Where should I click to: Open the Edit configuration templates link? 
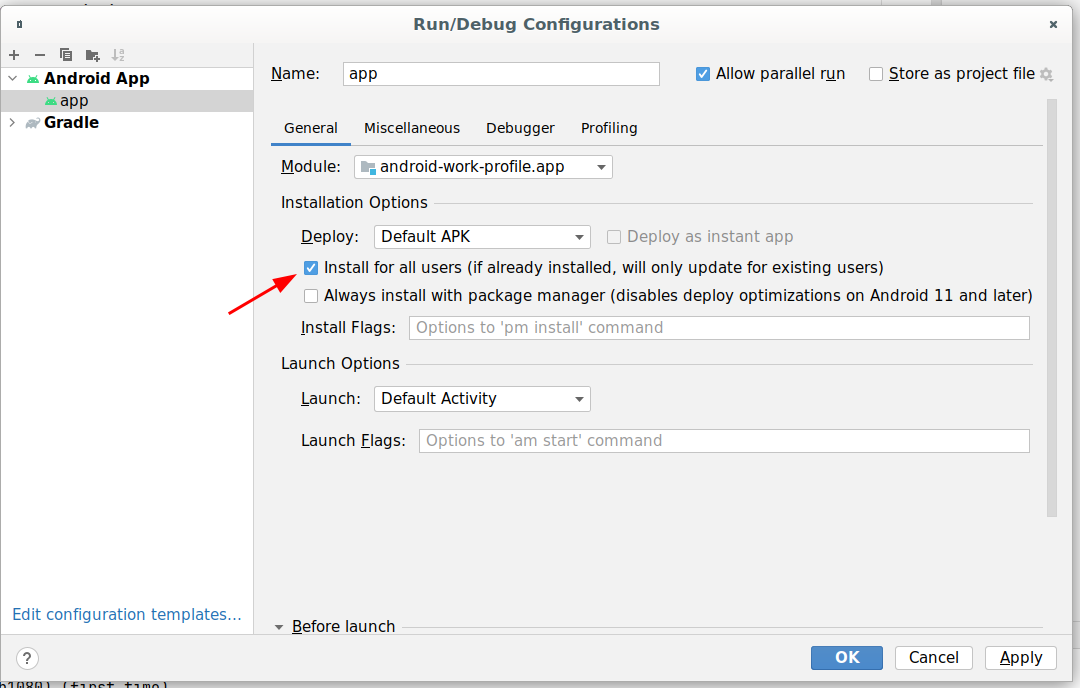click(x=127, y=615)
